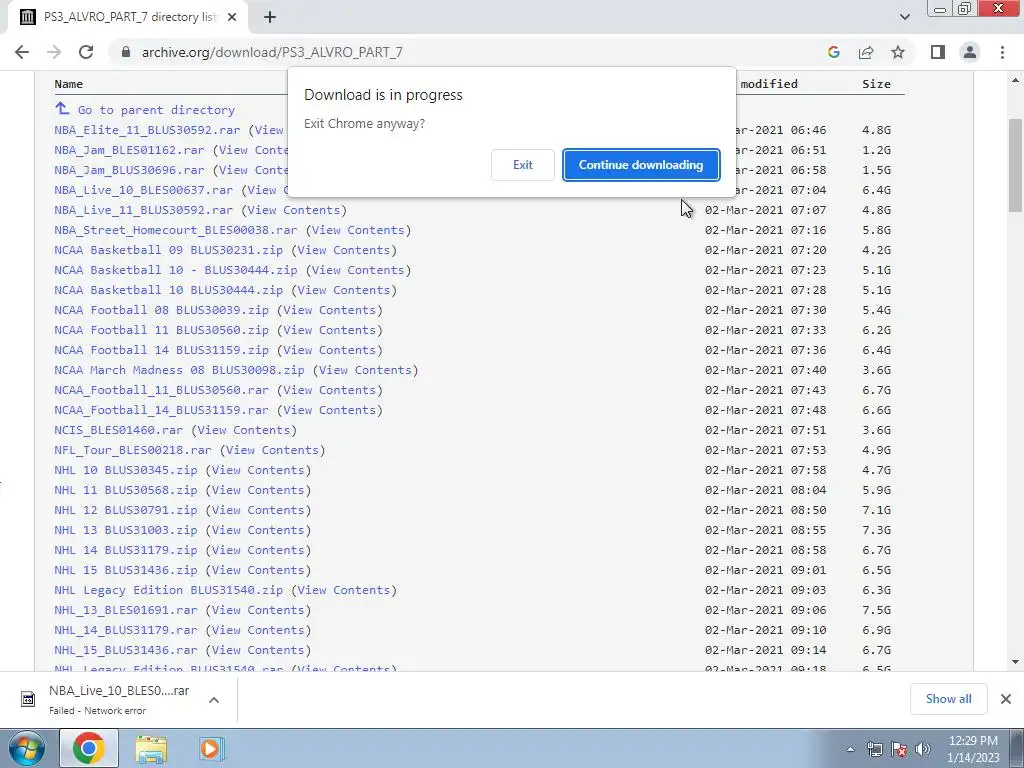1024x768 pixels.
Task: Click the Size column header
Action: click(876, 84)
